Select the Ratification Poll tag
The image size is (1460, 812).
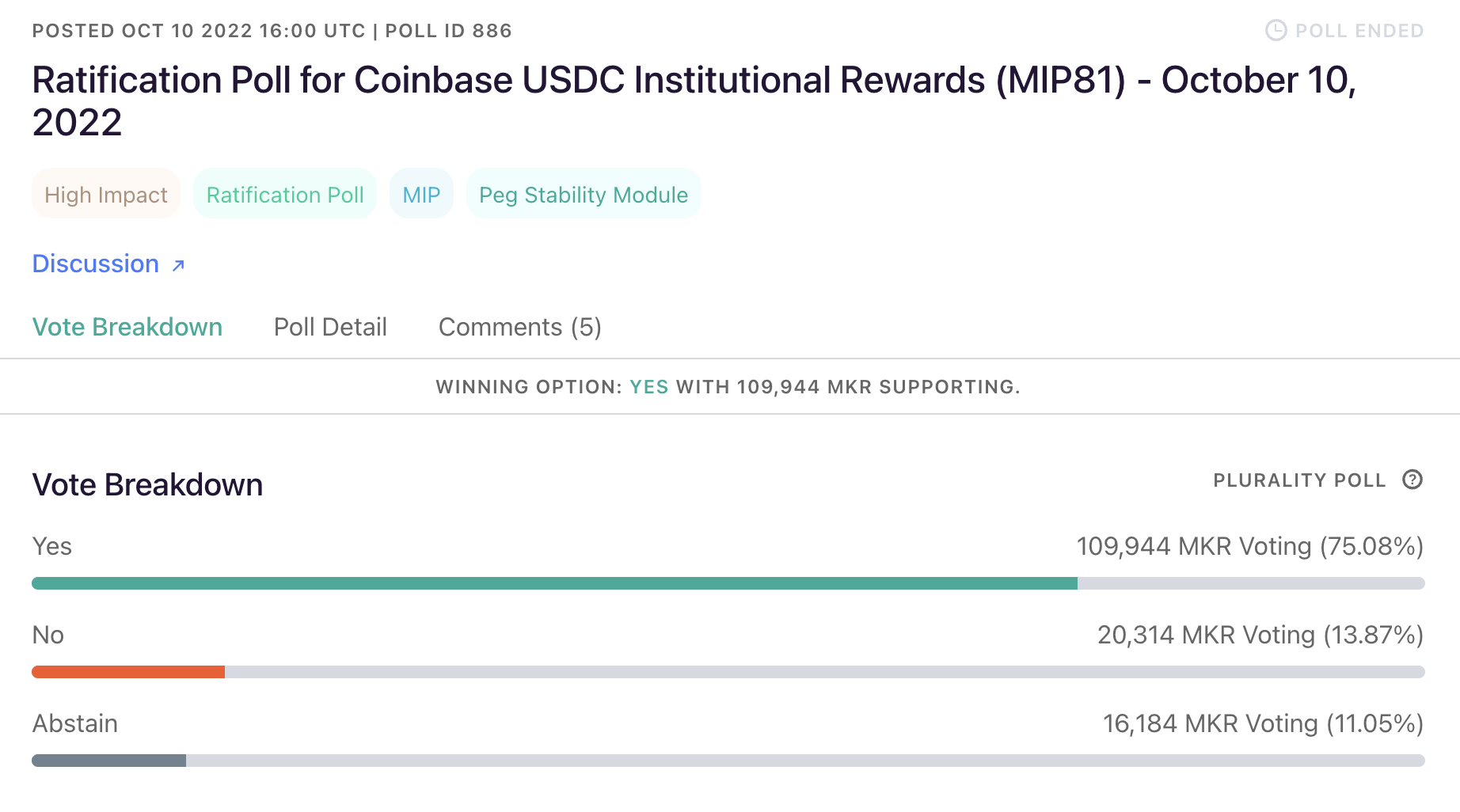click(285, 194)
